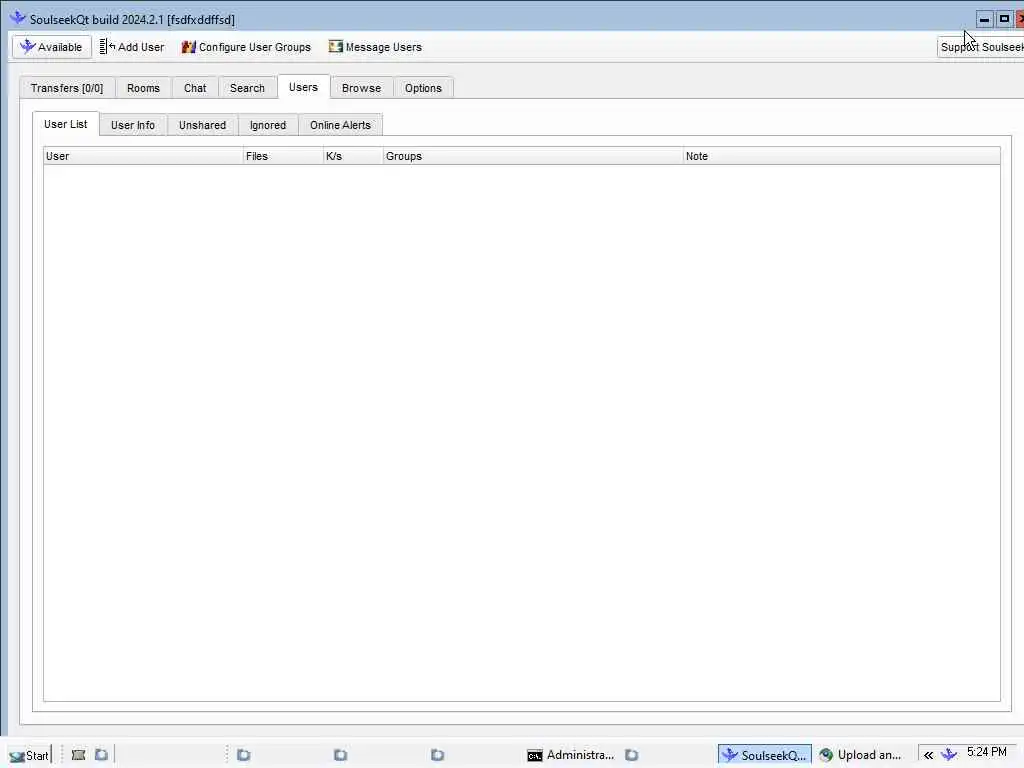The width and height of the screenshot is (1024, 768).
Task: Select the User List sub-tab
Action: click(x=65, y=124)
